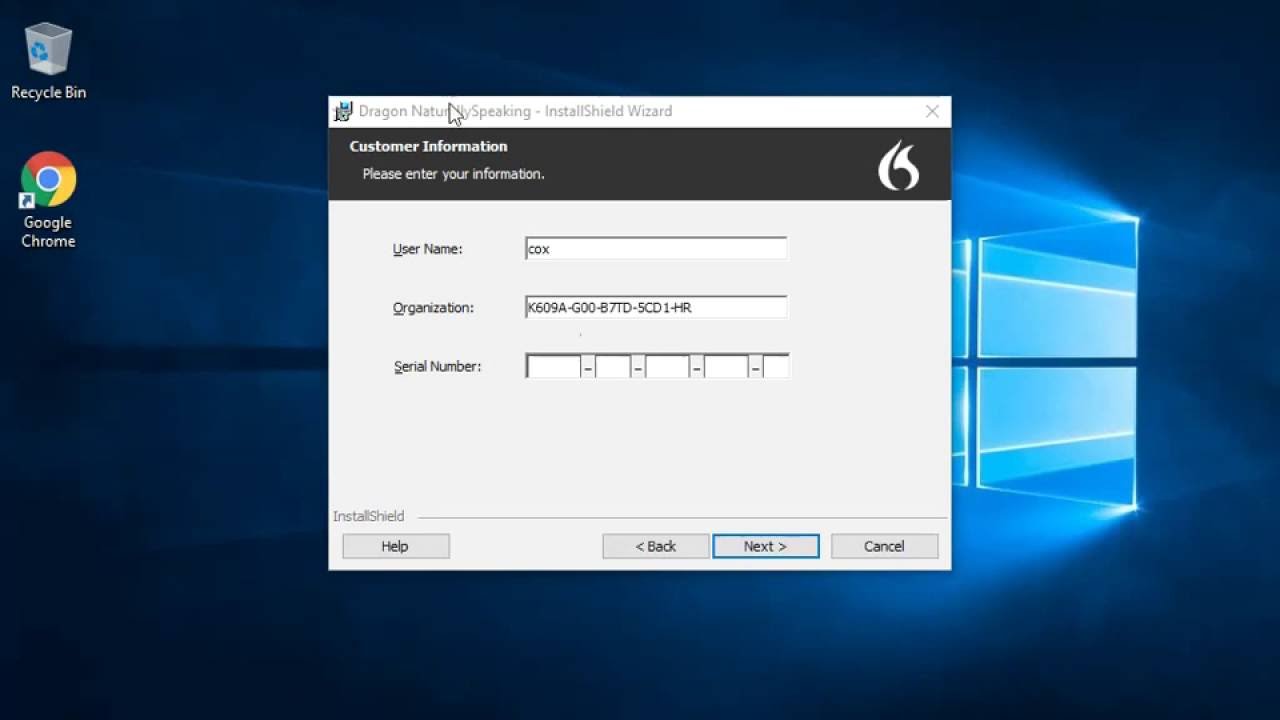This screenshot has height=720, width=1280.
Task: Open the Recycle Bin desktop icon
Action: point(48,62)
